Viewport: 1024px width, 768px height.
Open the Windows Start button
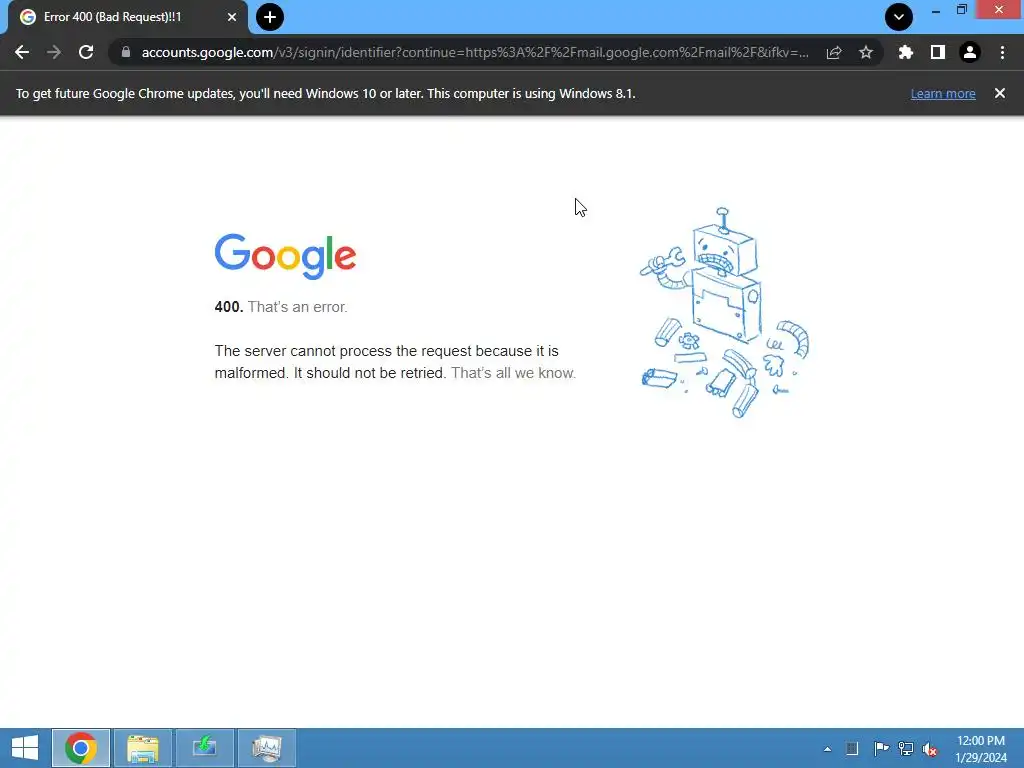[x=25, y=748]
